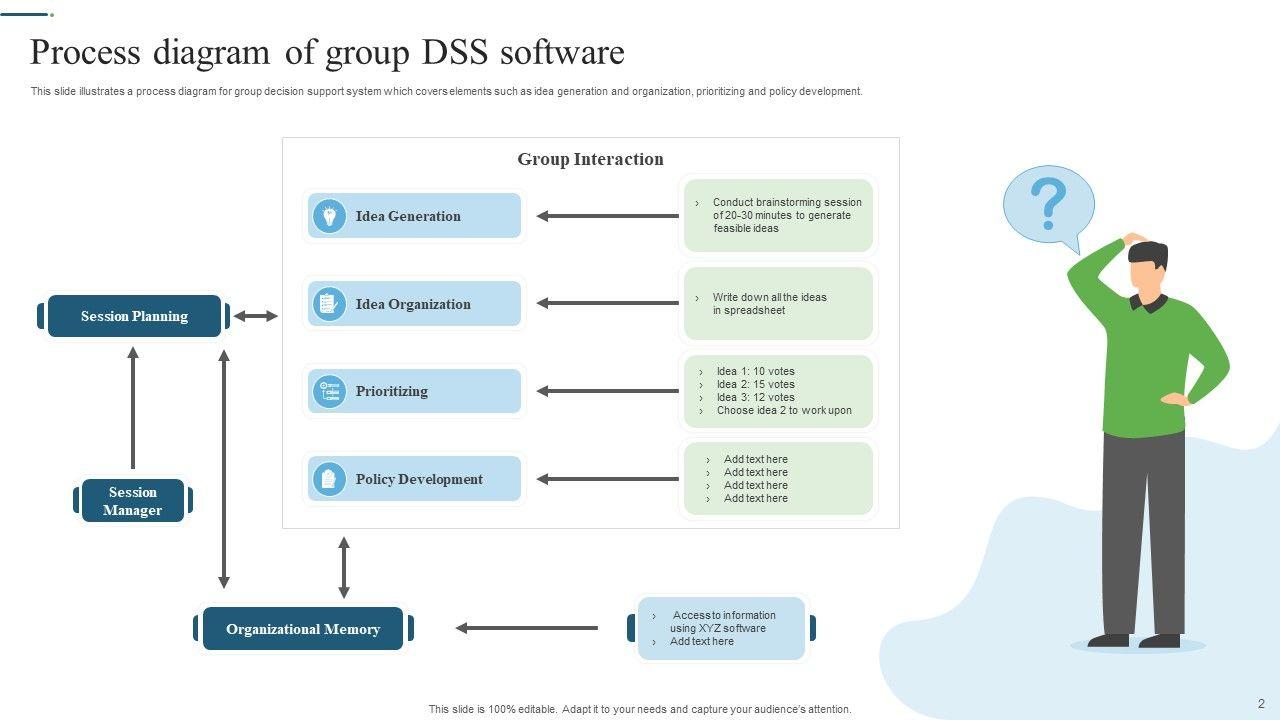Viewport: 1280px width, 720px height.
Task: Click the clipboard icon beside Policy Development
Action: (x=328, y=479)
